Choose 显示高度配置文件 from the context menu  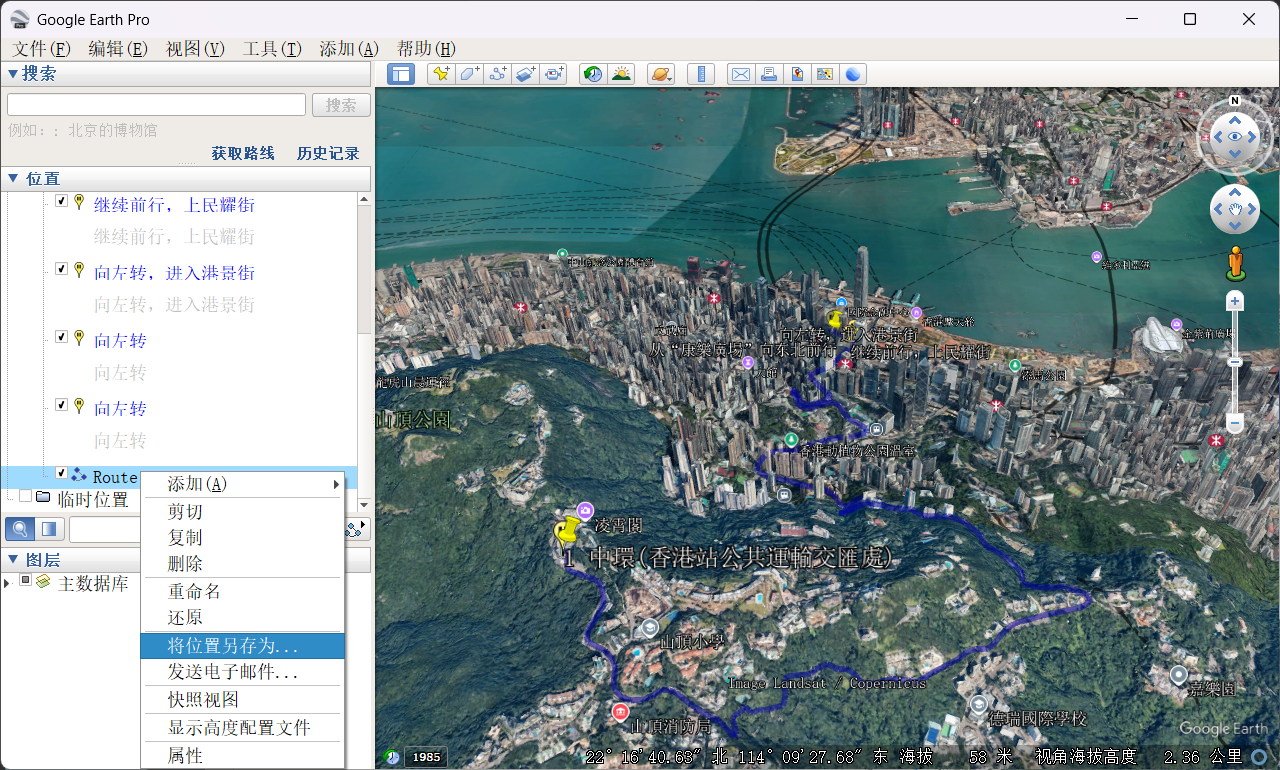coord(243,728)
